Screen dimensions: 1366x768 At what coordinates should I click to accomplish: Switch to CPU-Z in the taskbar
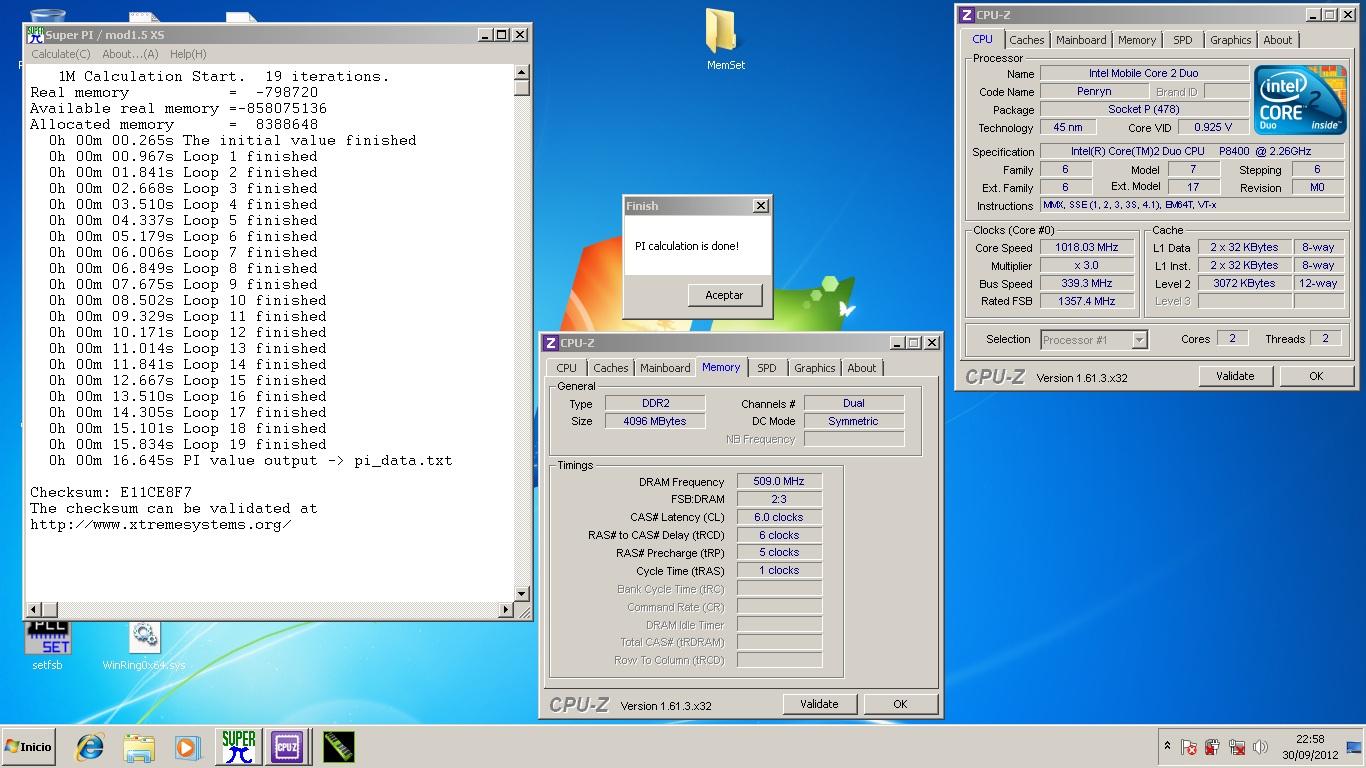tap(287, 747)
